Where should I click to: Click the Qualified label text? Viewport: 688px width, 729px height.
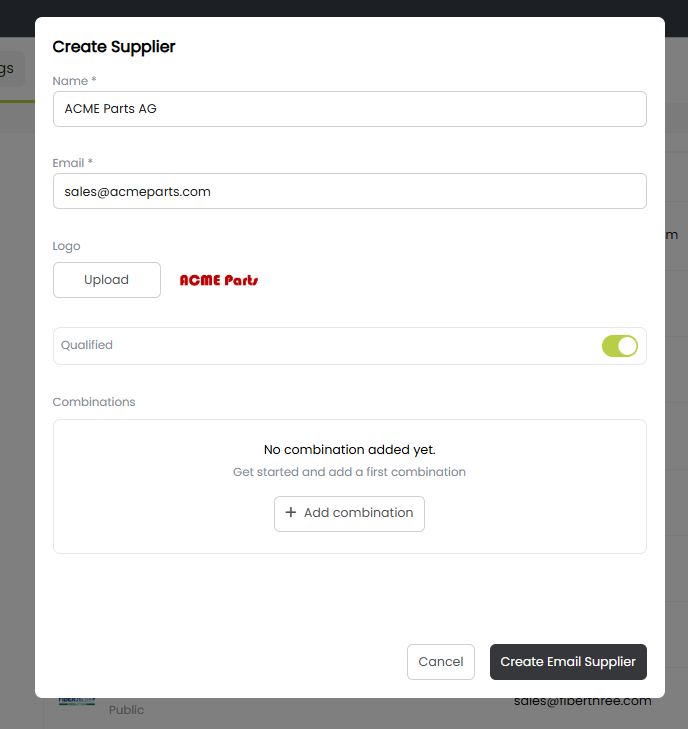87,345
